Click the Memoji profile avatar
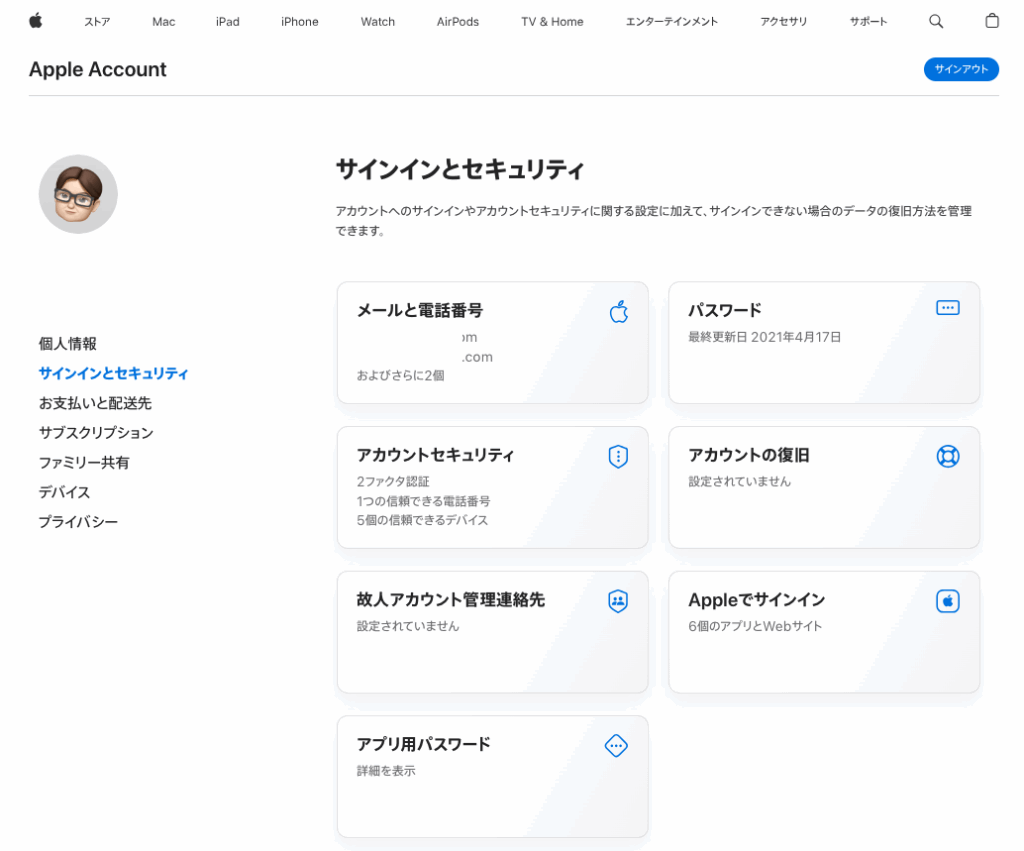The height and width of the screenshot is (851, 1024). click(78, 194)
